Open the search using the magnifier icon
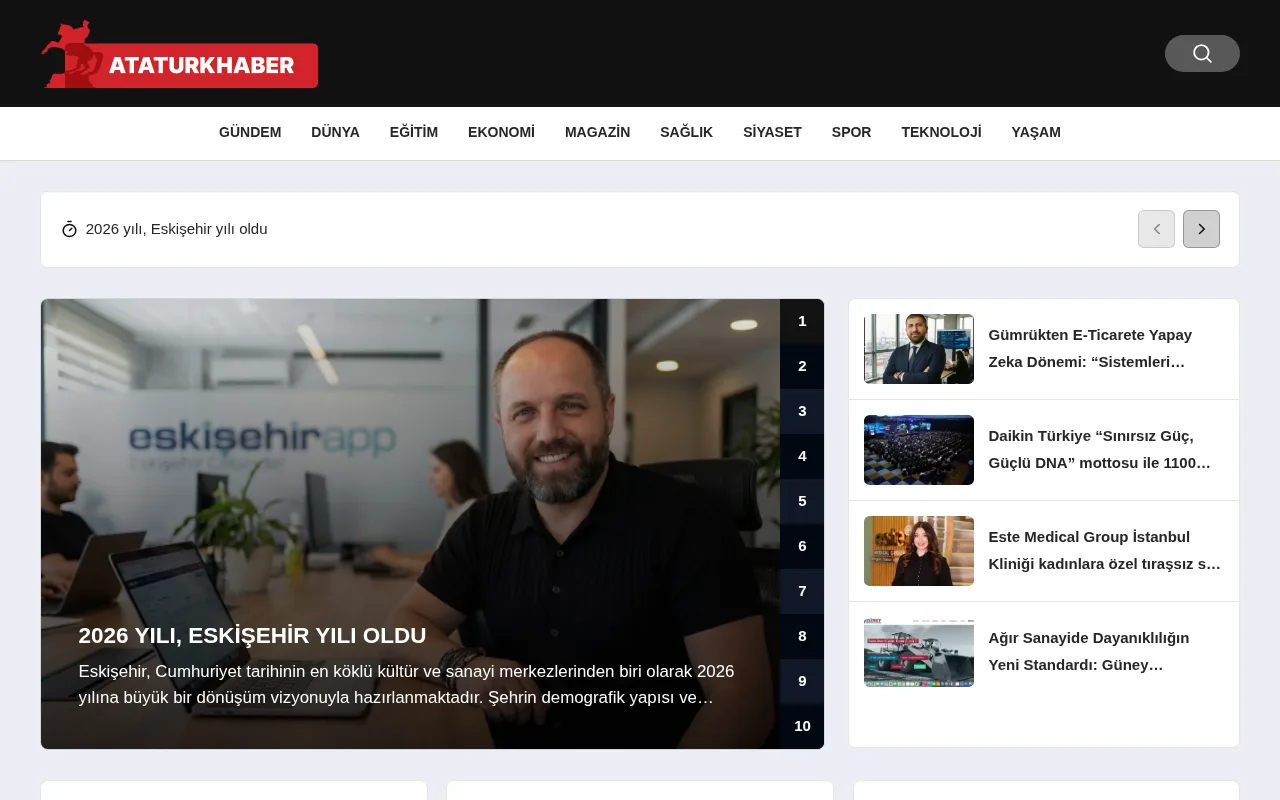Image resolution: width=1280 pixels, height=800 pixels. pos(1202,53)
